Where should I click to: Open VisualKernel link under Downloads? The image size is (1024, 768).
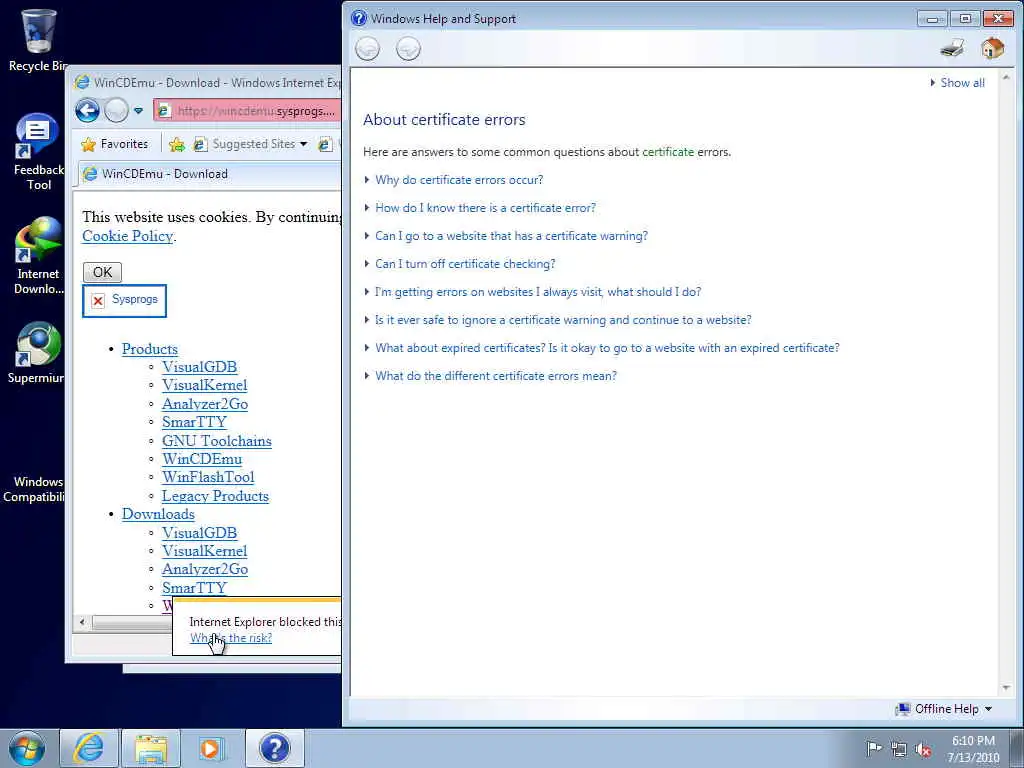pyautogui.click(x=204, y=551)
